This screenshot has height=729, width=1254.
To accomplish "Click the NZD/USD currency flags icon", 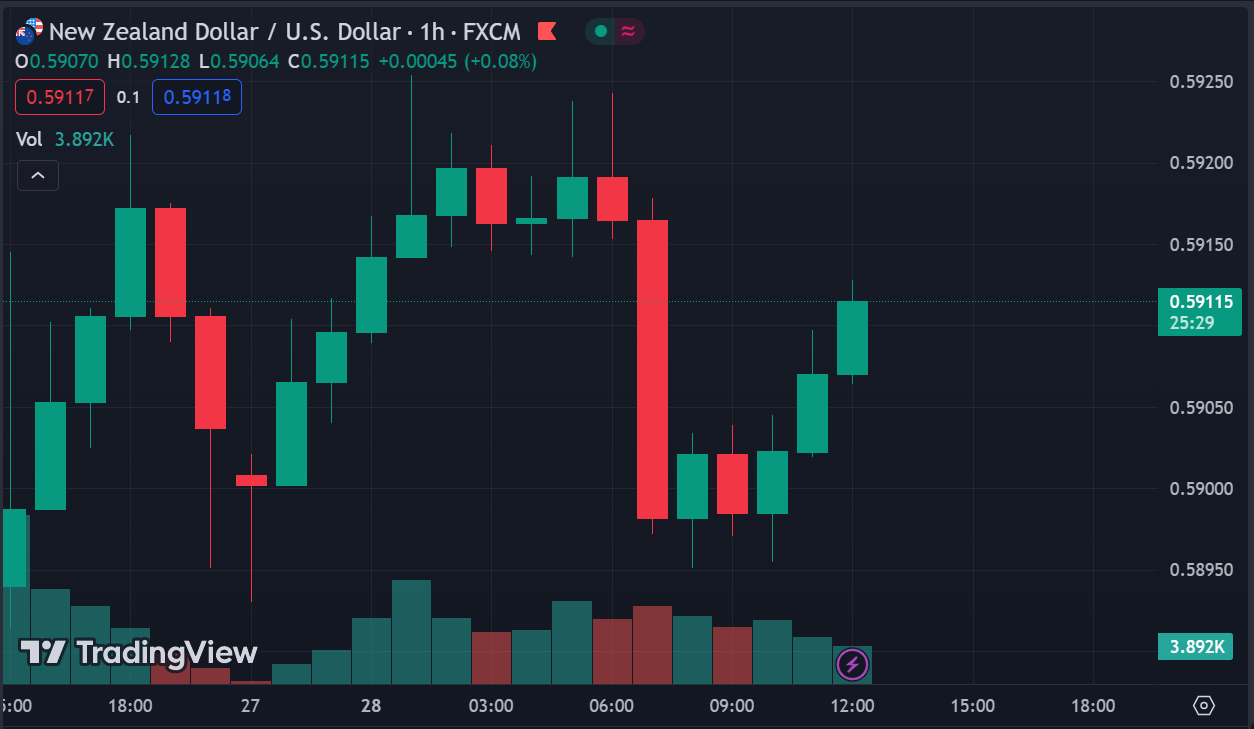I will click(x=30, y=31).
